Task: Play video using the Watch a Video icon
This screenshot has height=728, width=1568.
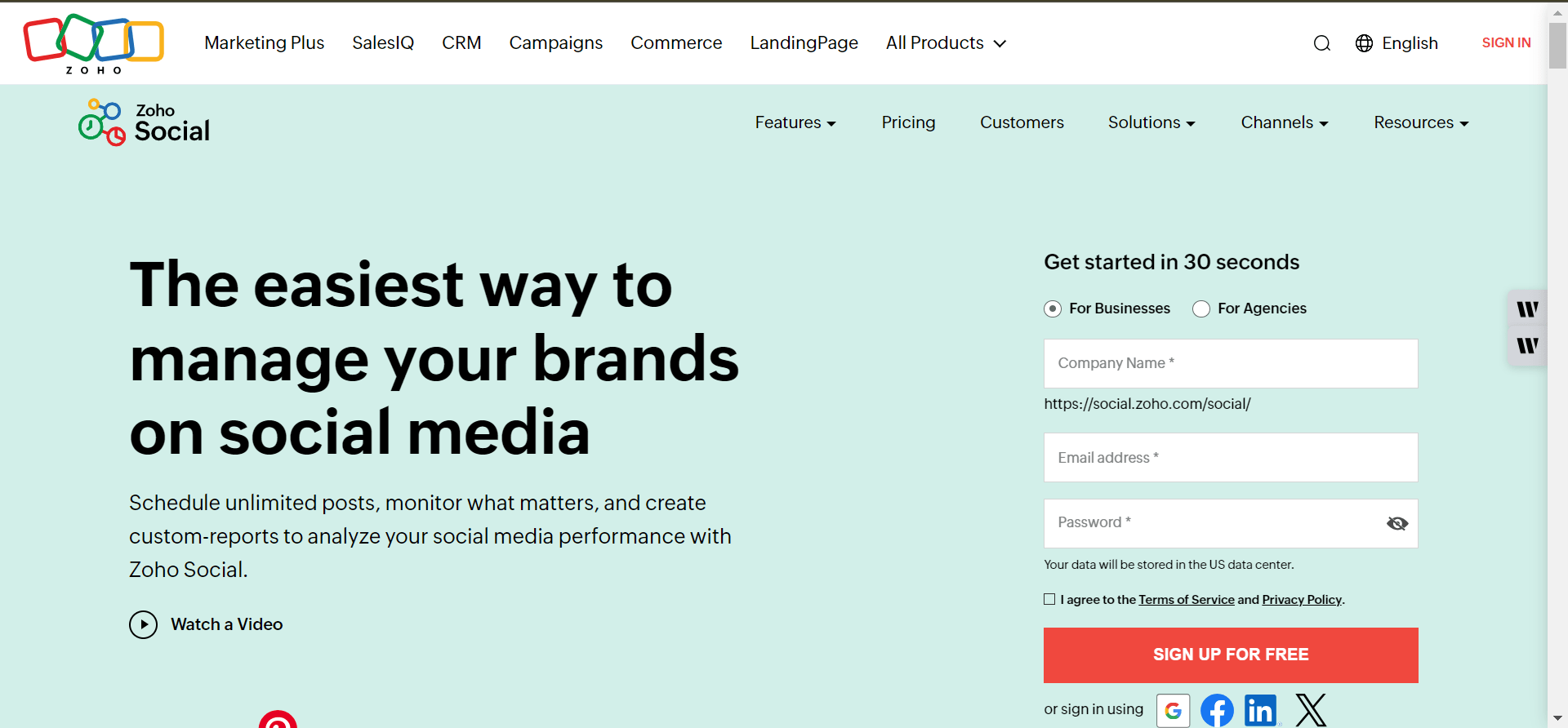Action: 143,625
